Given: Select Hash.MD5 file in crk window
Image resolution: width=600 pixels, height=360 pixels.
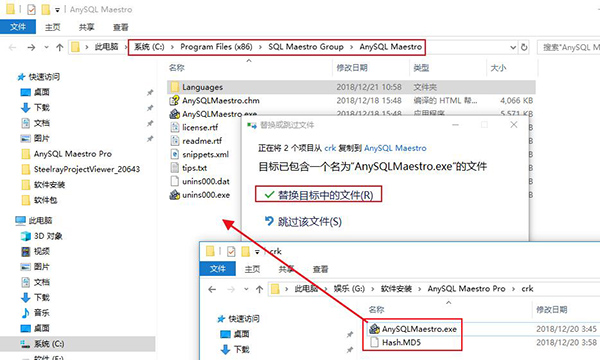Looking at the screenshot, I should pos(396,342).
